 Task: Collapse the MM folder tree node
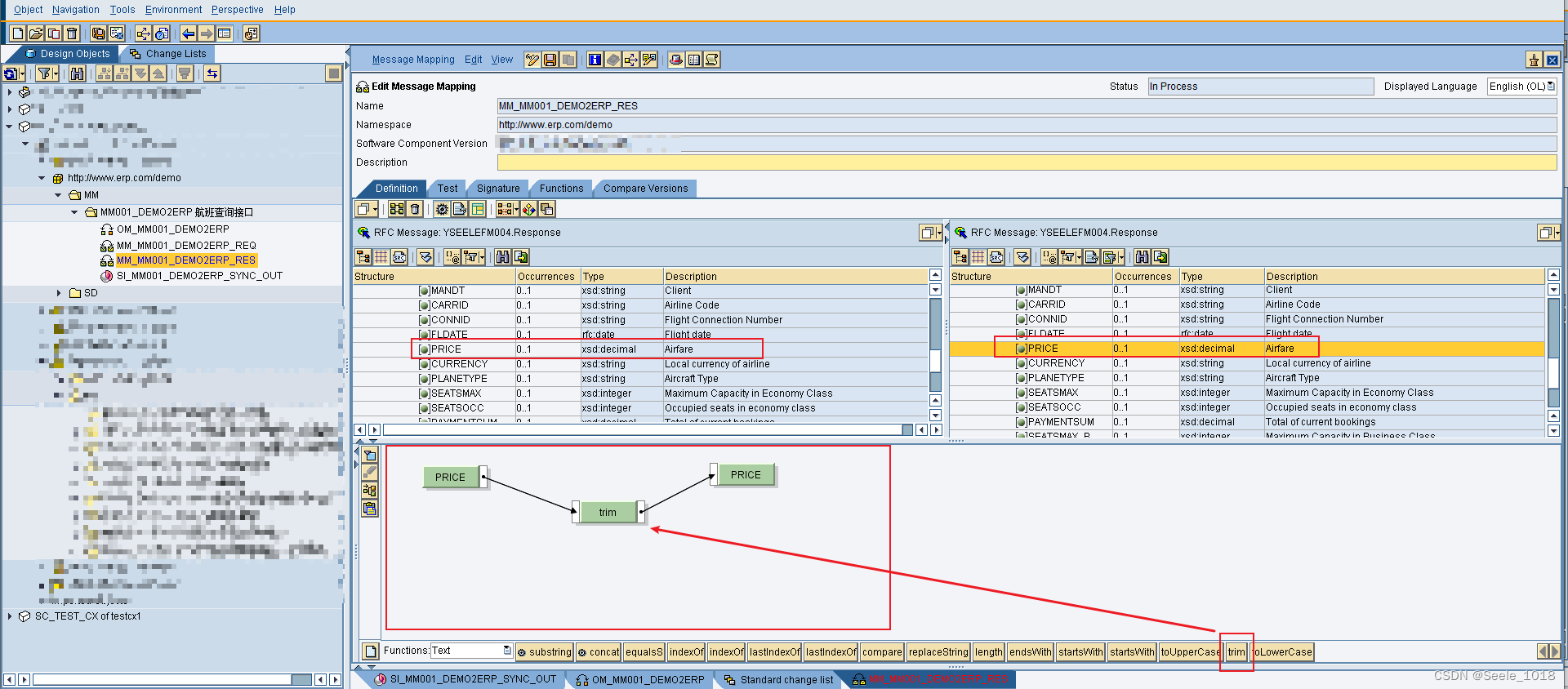[58, 195]
